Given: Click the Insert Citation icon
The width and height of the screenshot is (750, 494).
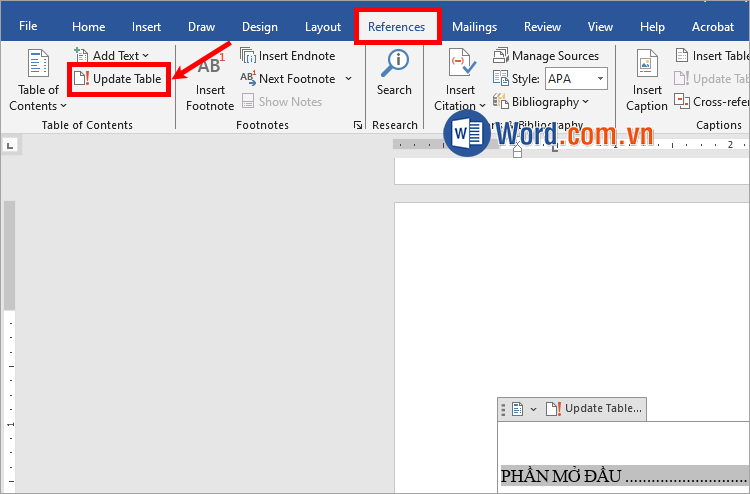Looking at the screenshot, I should [x=461, y=65].
